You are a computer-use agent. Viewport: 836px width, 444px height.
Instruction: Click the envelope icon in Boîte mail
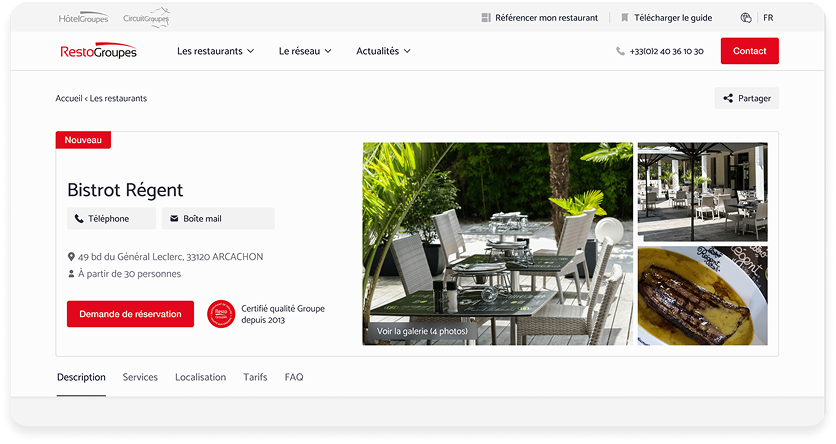174,219
